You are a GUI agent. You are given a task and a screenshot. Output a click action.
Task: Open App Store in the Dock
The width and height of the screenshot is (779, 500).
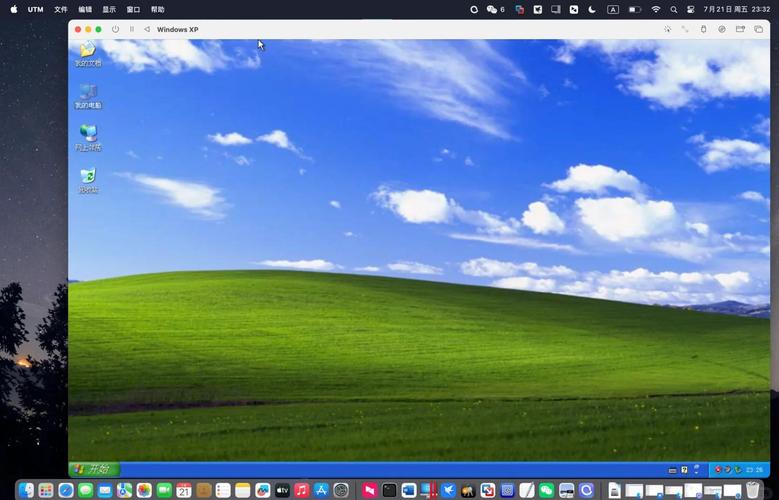click(321, 491)
